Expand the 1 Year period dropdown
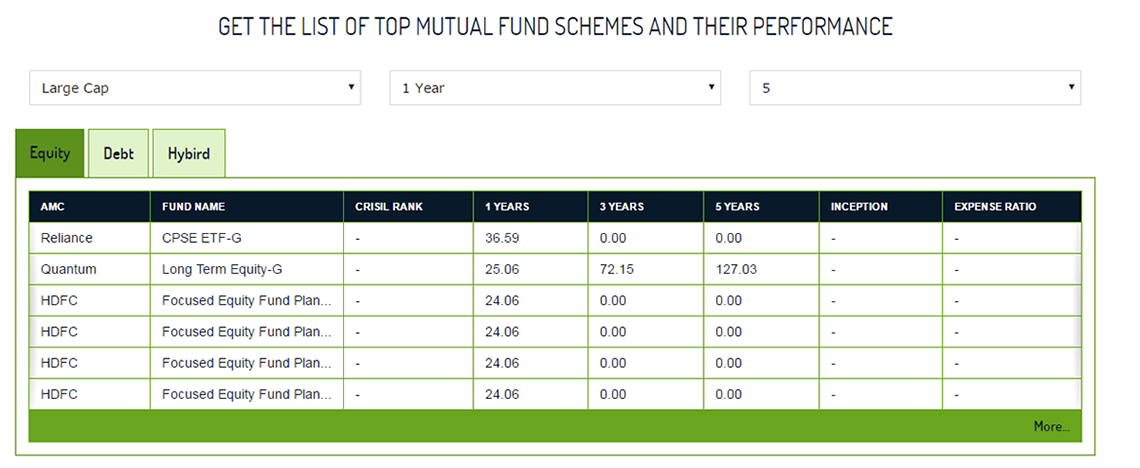Image resolution: width=1140 pixels, height=468 pixels. 554,88
